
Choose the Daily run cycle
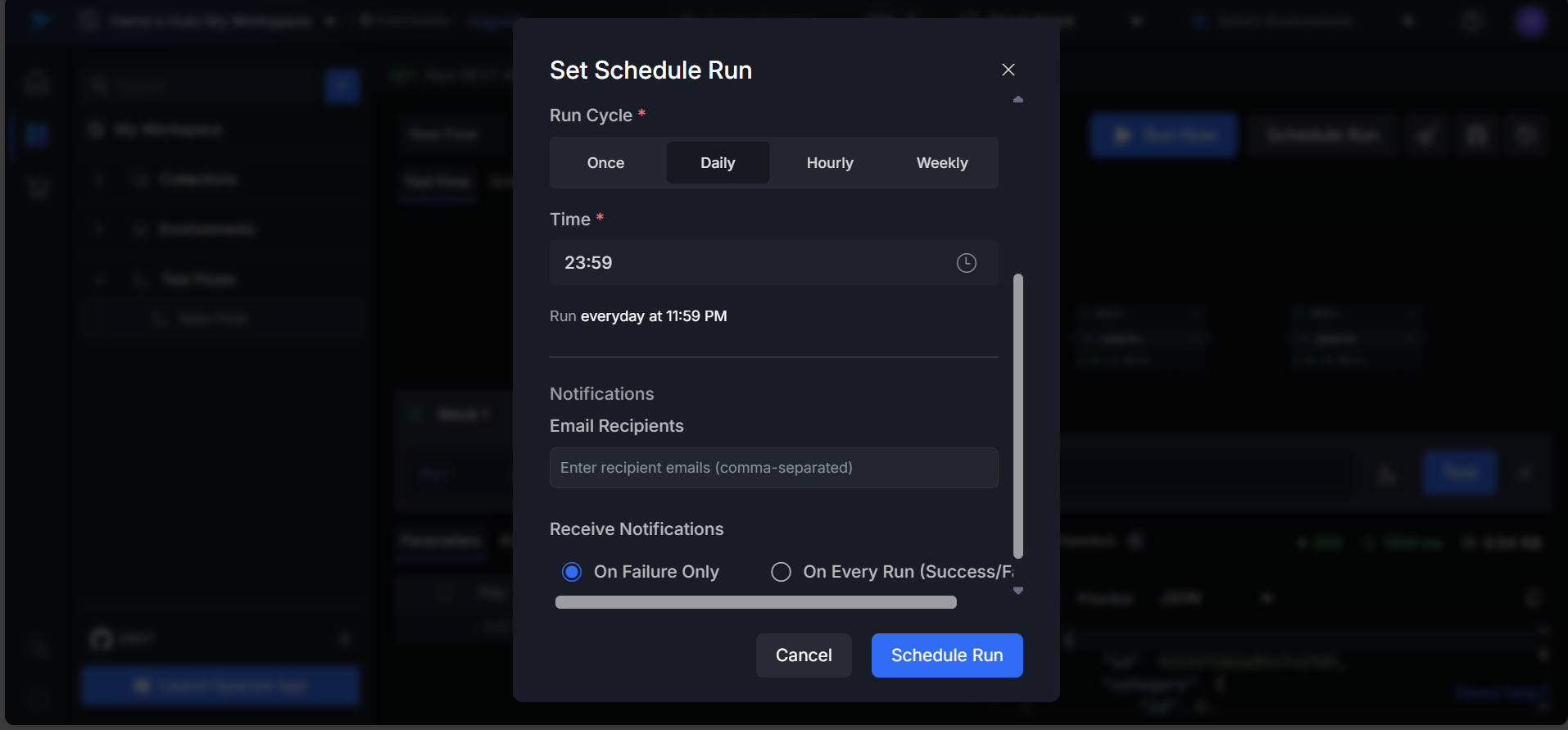coord(718,163)
